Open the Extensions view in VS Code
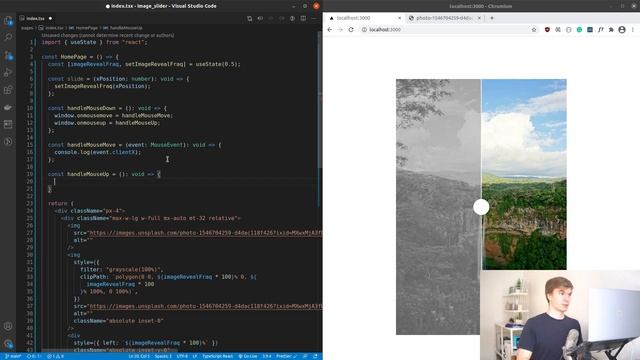Image resolution: width=640 pixels, height=360 pixels. pos(8,90)
